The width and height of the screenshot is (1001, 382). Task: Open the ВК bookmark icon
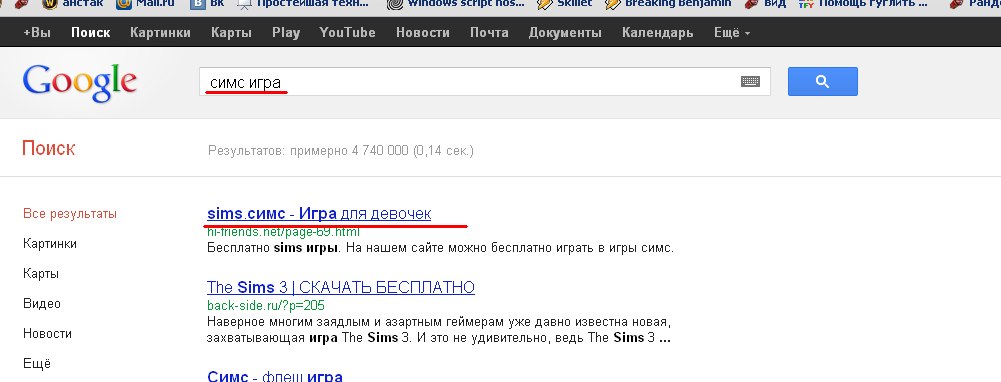point(199,4)
